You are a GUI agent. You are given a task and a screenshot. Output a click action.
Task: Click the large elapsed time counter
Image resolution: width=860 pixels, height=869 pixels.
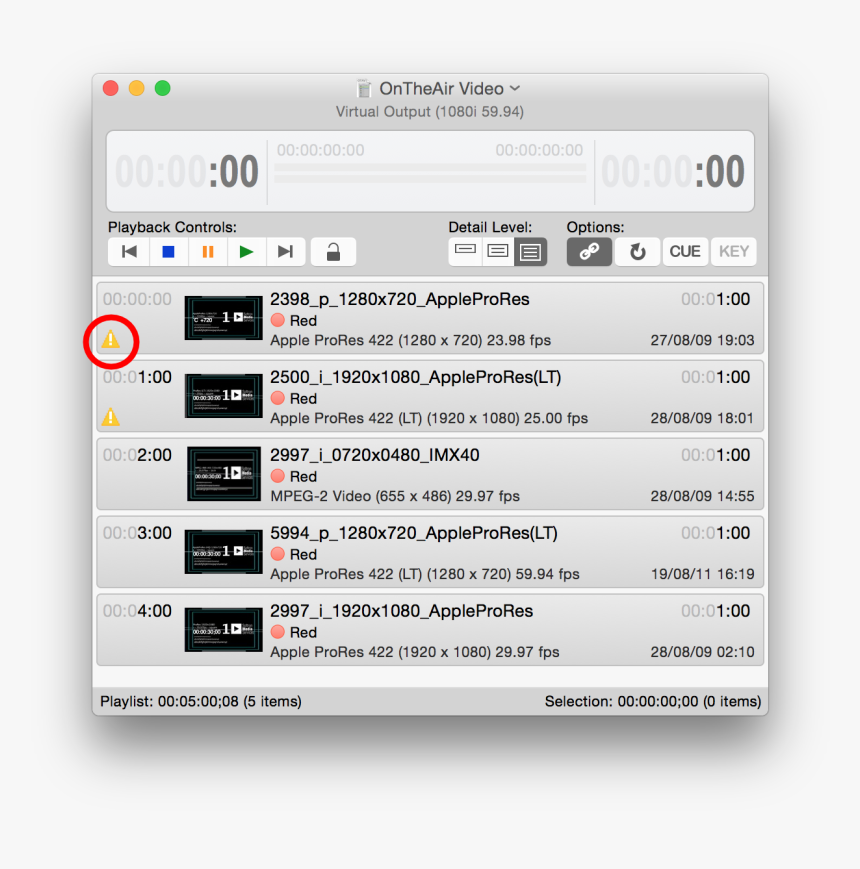(x=187, y=171)
